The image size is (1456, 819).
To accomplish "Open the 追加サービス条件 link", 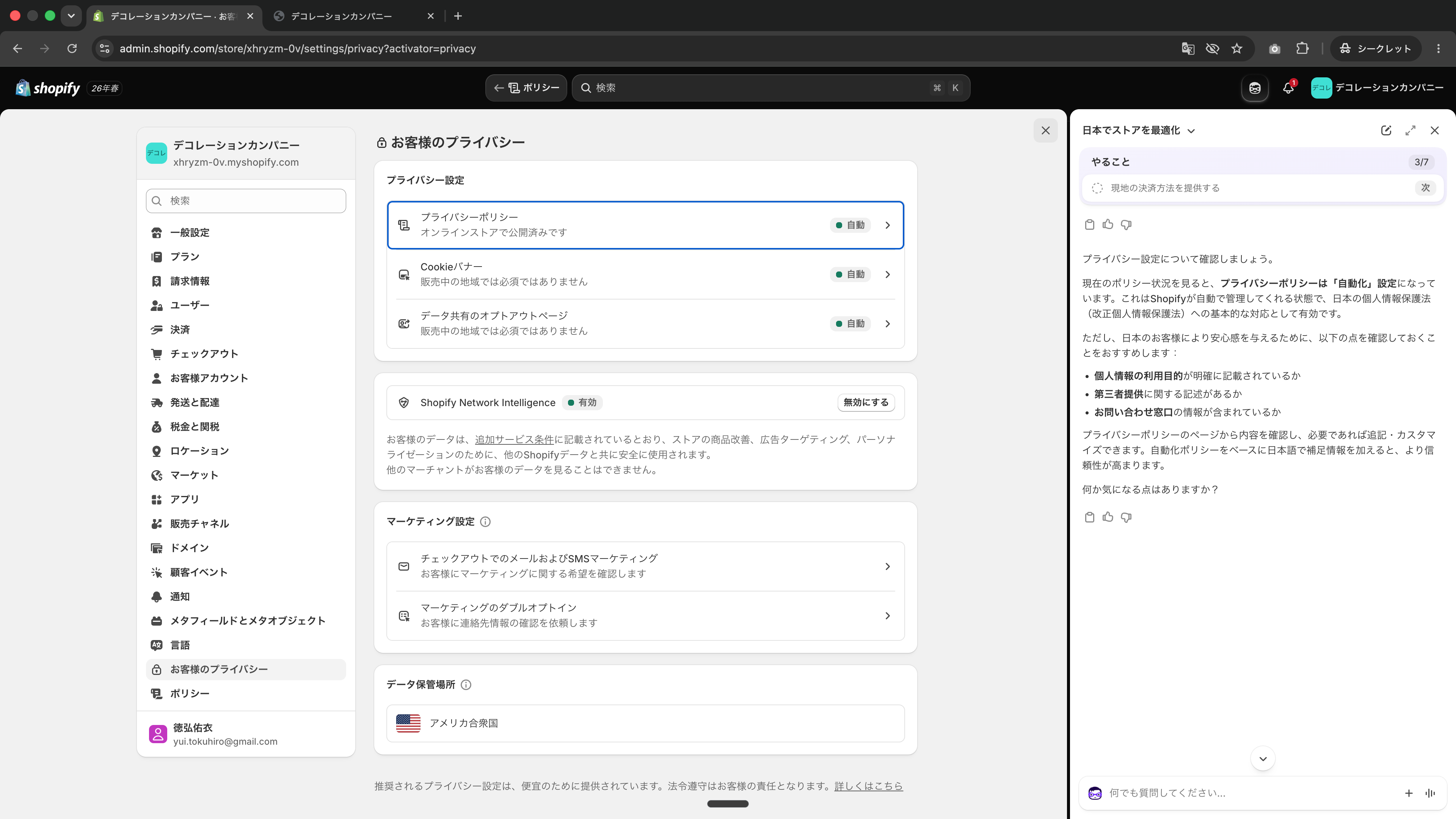I will pos(515,439).
